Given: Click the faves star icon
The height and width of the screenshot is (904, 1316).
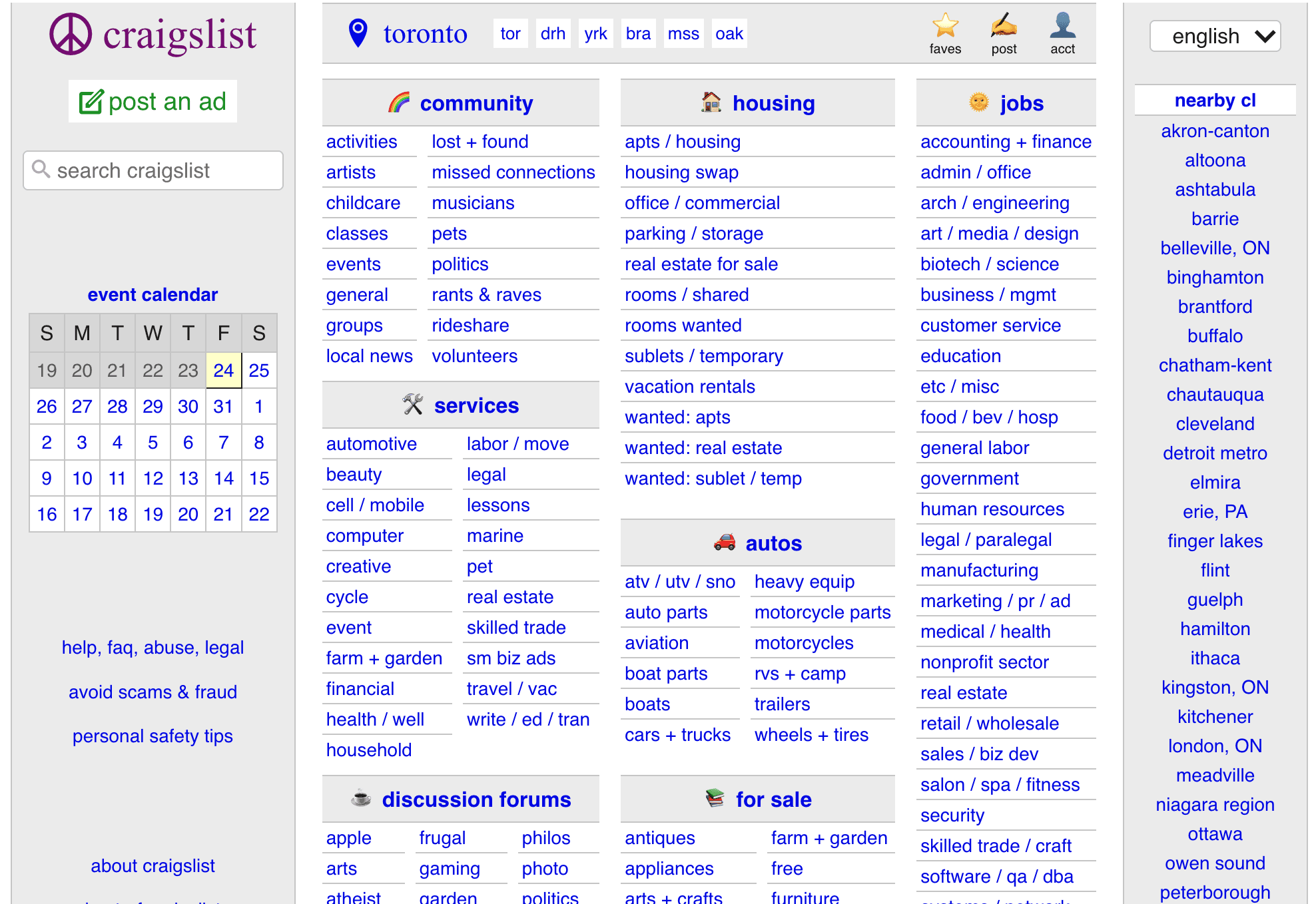Looking at the screenshot, I should tap(945, 25).
